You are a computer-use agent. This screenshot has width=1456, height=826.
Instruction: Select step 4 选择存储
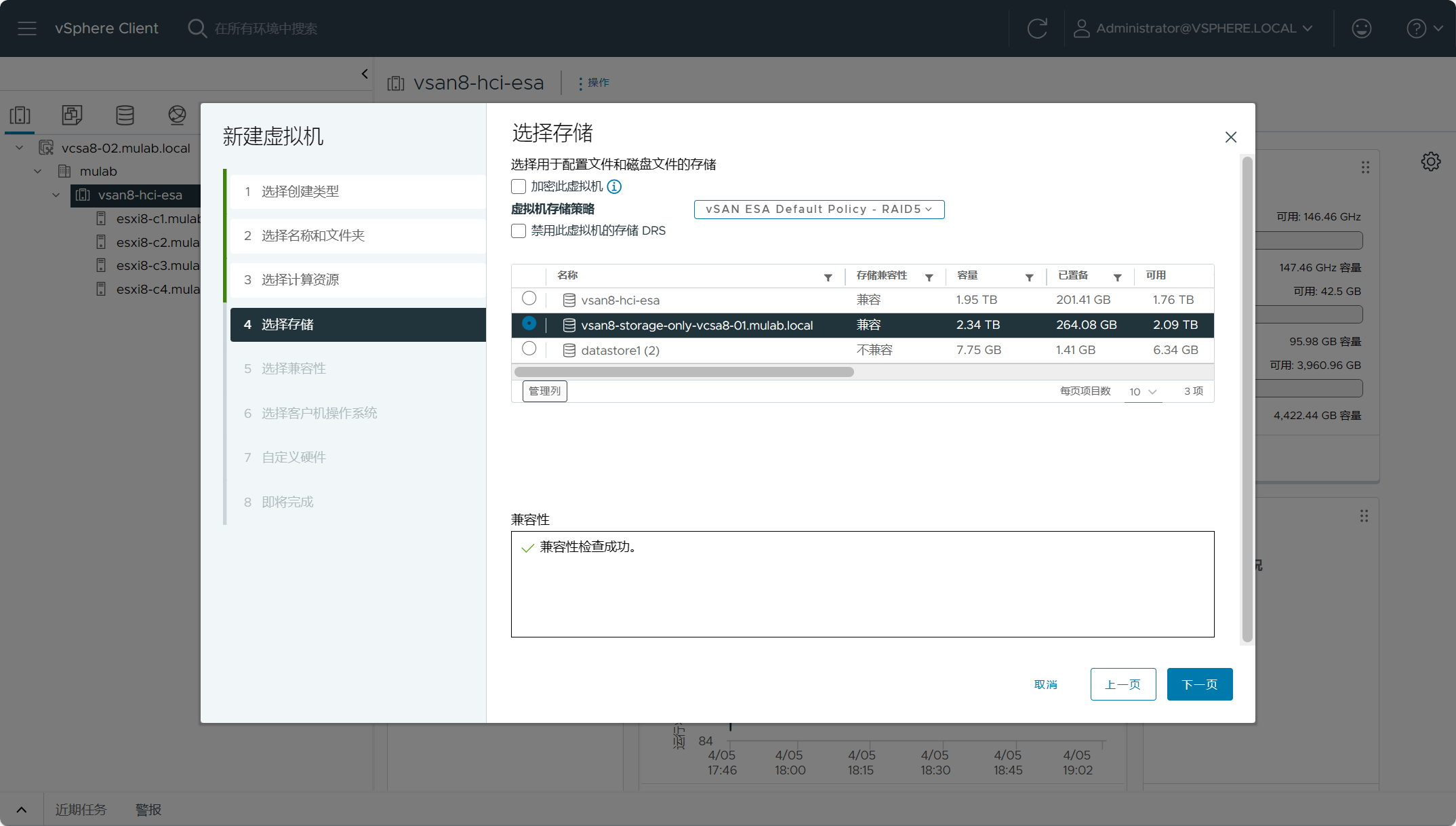(358, 325)
